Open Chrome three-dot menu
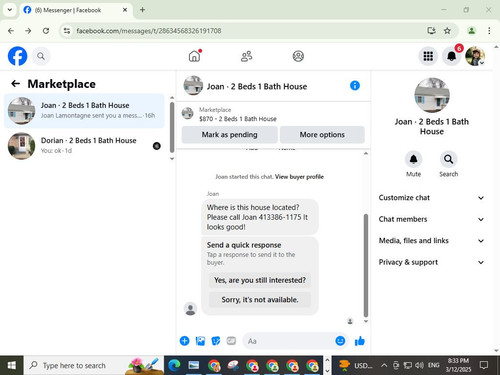This screenshot has width=500, height=375. [489, 31]
